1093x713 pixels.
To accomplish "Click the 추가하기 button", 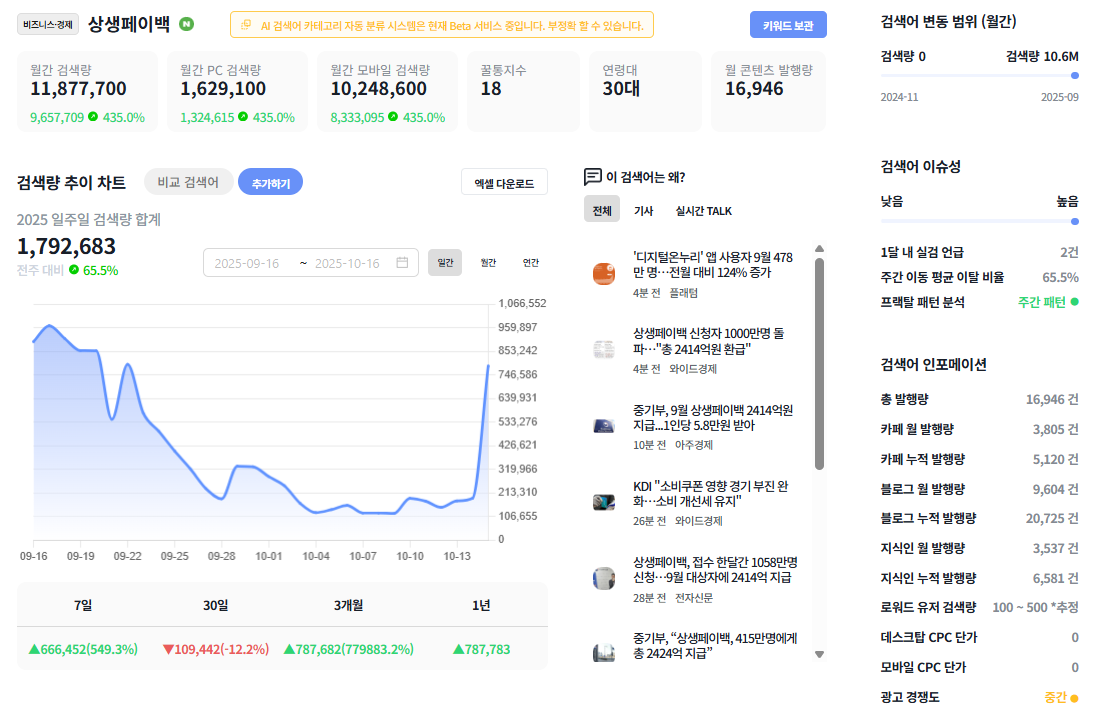I will [x=270, y=183].
